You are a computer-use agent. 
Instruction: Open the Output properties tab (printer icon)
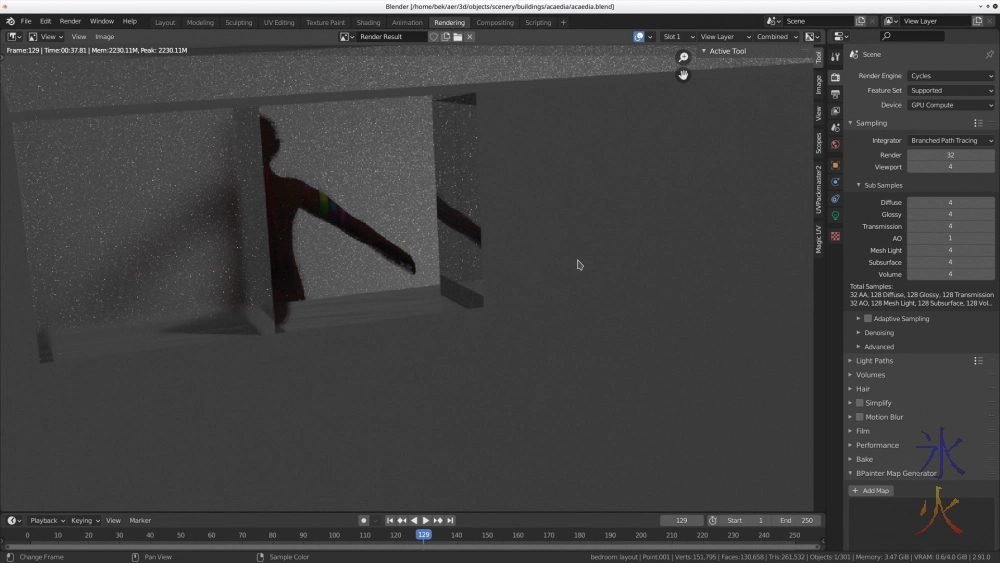[x=835, y=94]
